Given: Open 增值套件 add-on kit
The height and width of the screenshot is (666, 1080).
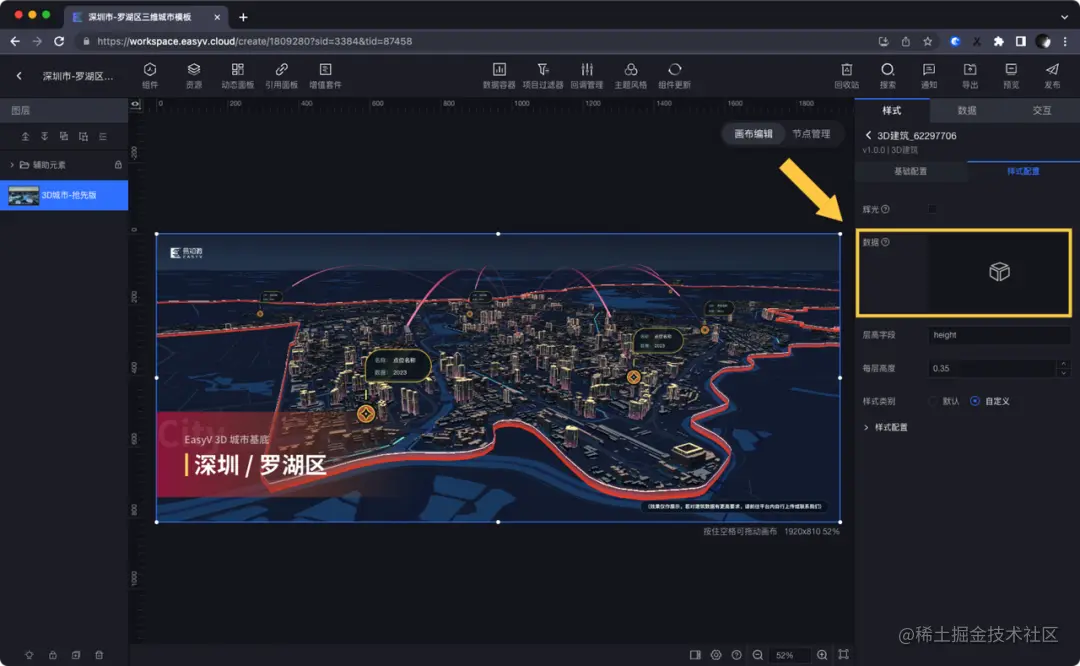Looking at the screenshot, I should [325, 75].
